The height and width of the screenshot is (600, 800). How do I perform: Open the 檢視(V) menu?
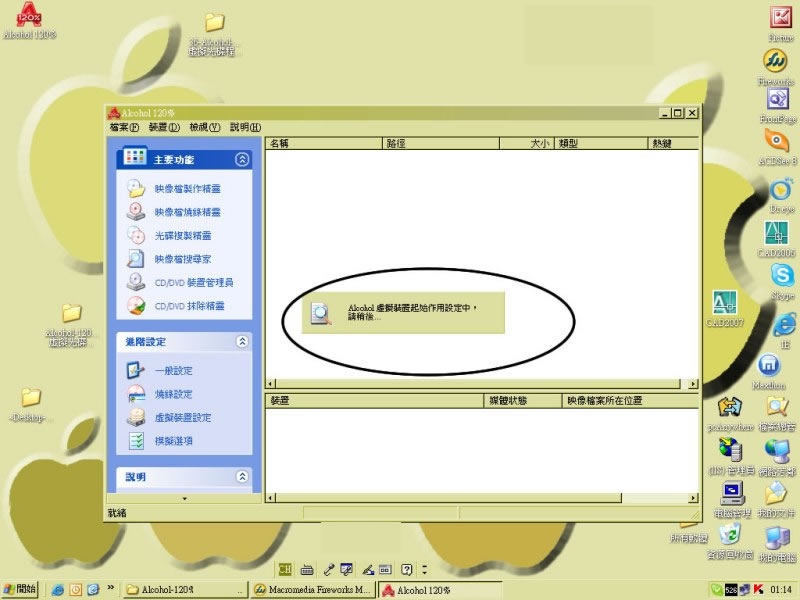[x=205, y=127]
